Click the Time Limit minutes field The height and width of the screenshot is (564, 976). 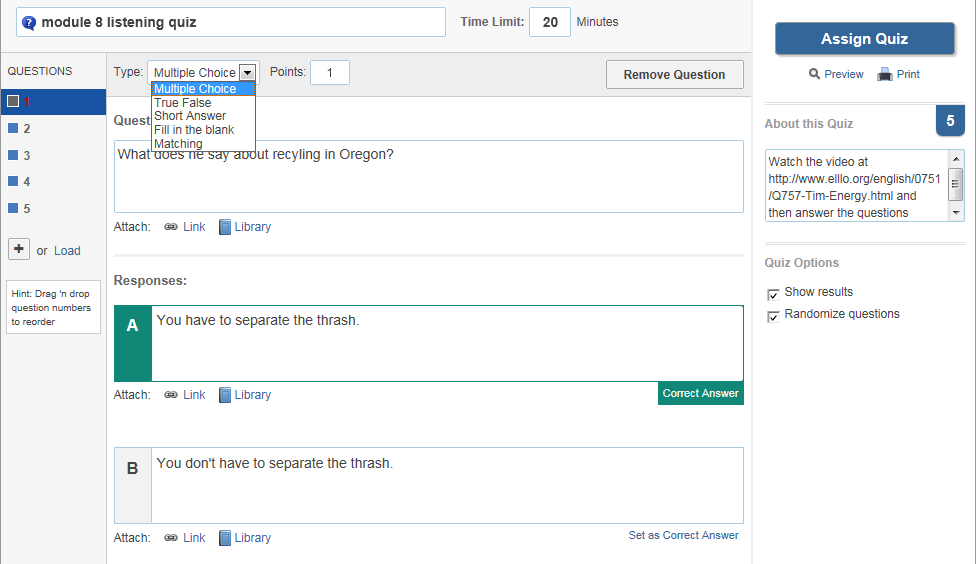click(549, 22)
